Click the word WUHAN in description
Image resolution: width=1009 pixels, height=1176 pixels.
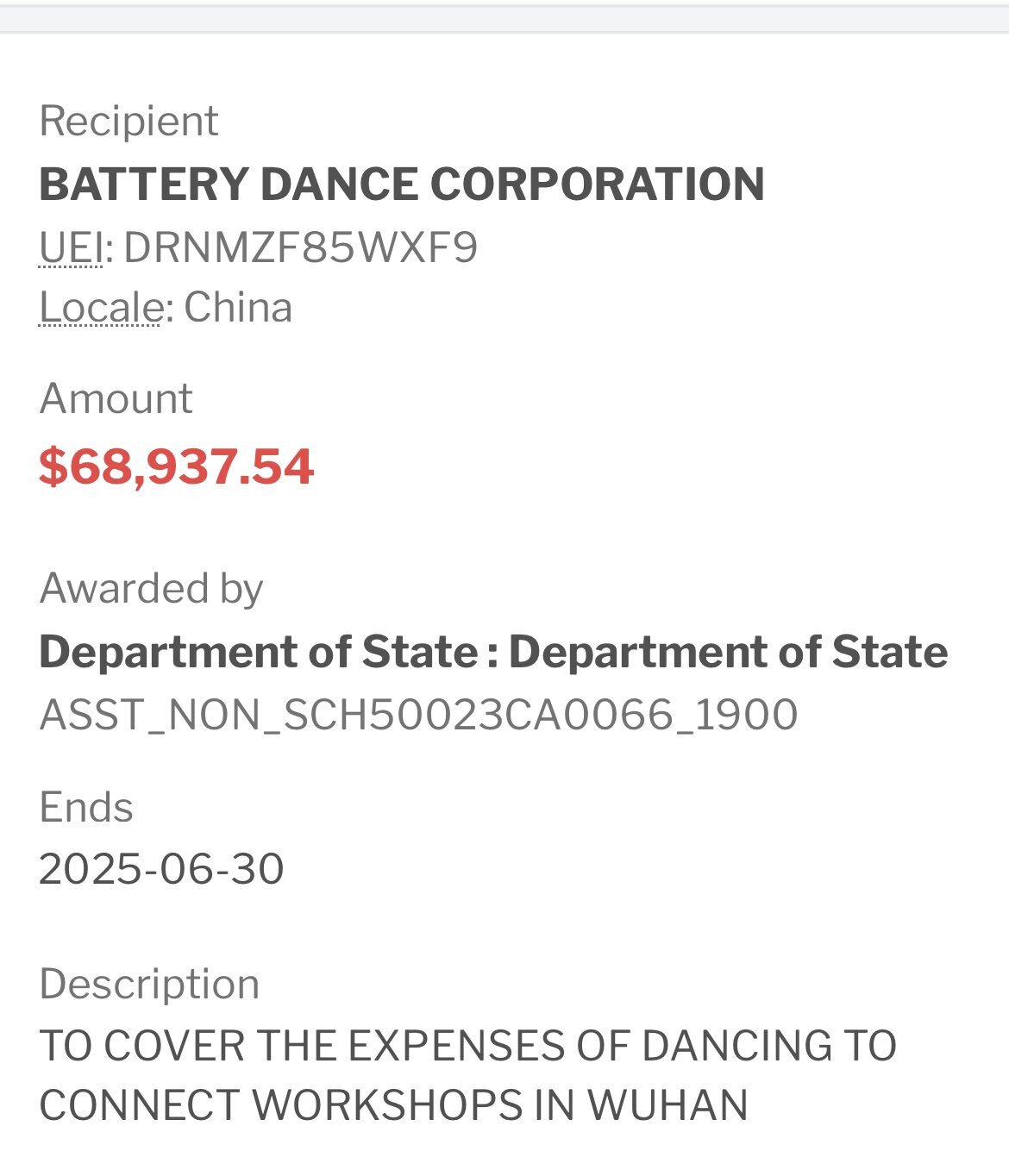pos(667,1105)
